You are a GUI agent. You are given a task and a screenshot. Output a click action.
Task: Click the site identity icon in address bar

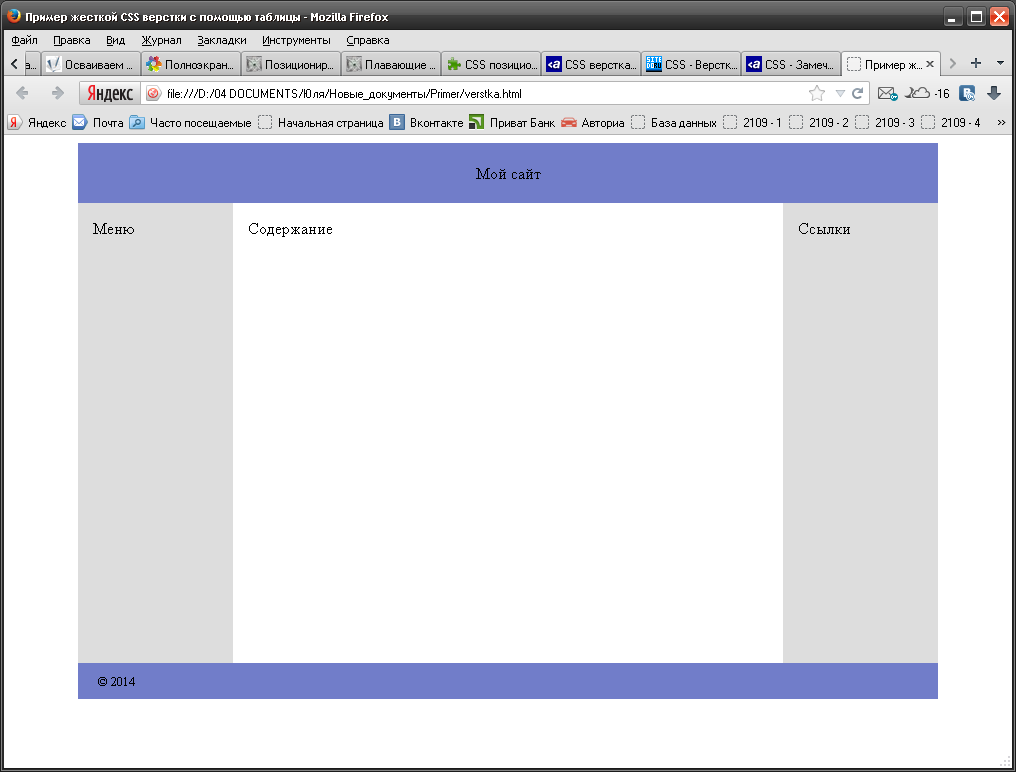point(153,93)
